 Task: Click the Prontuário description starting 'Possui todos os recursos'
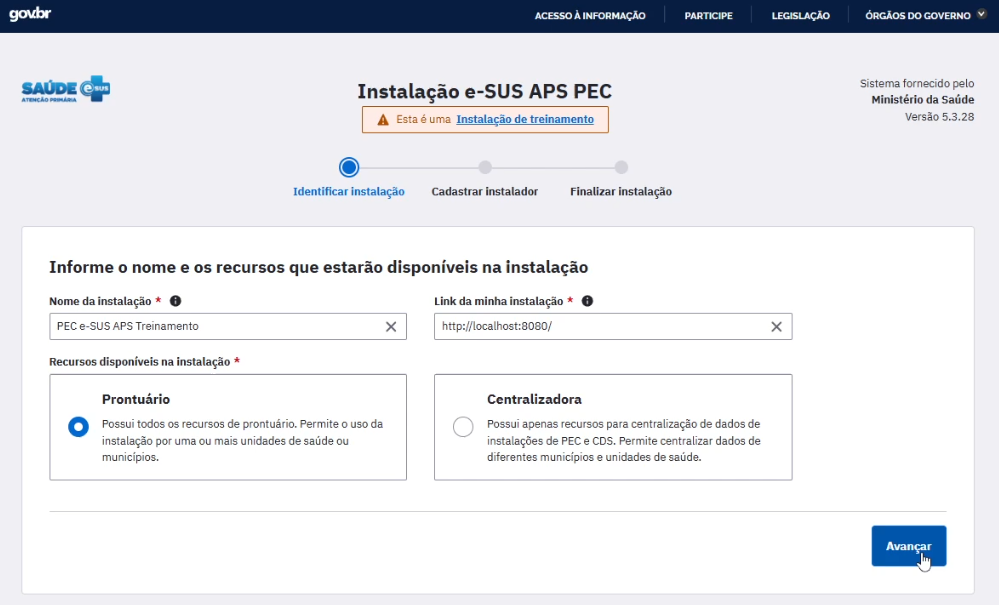coord(243,441)
